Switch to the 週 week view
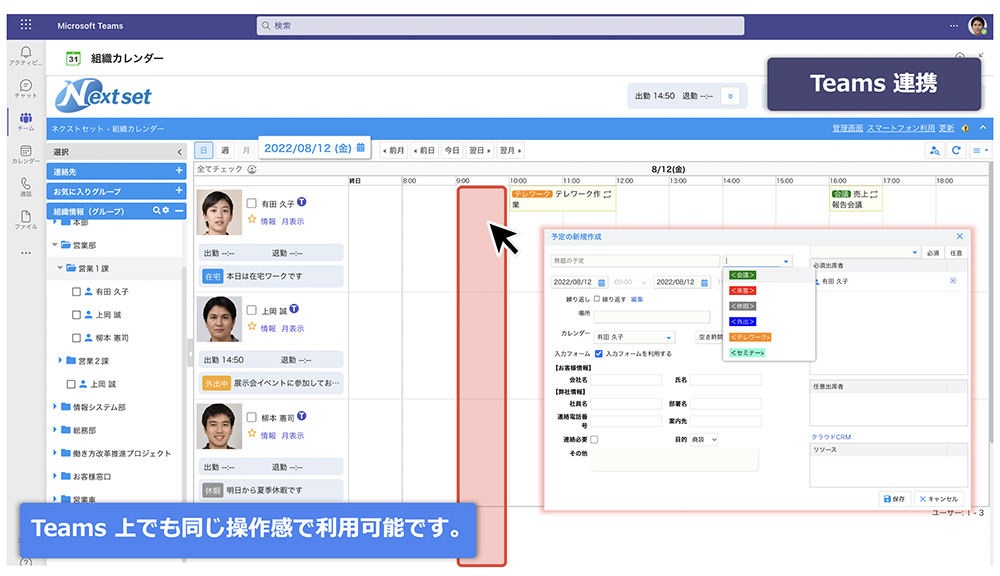The width and height of the screenshot is (1000, 576). pyautogui.click(x=224, y=150)
